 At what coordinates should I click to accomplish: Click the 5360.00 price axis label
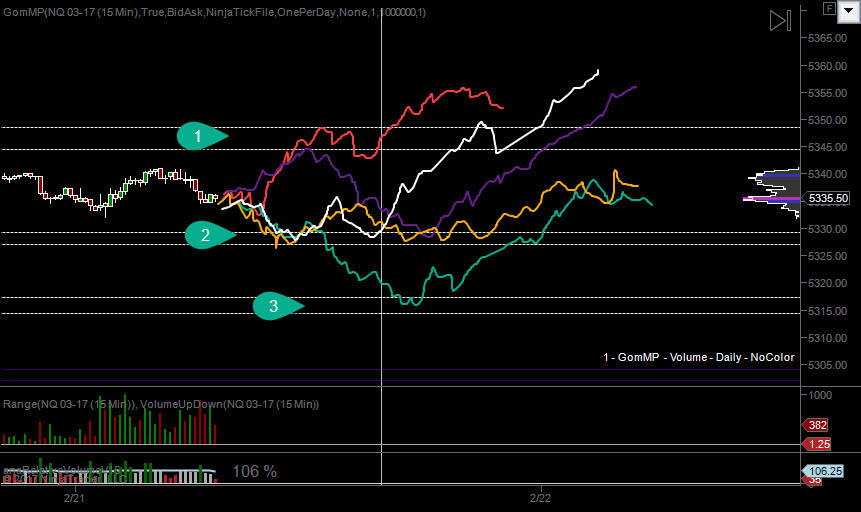tap(828, 66)
